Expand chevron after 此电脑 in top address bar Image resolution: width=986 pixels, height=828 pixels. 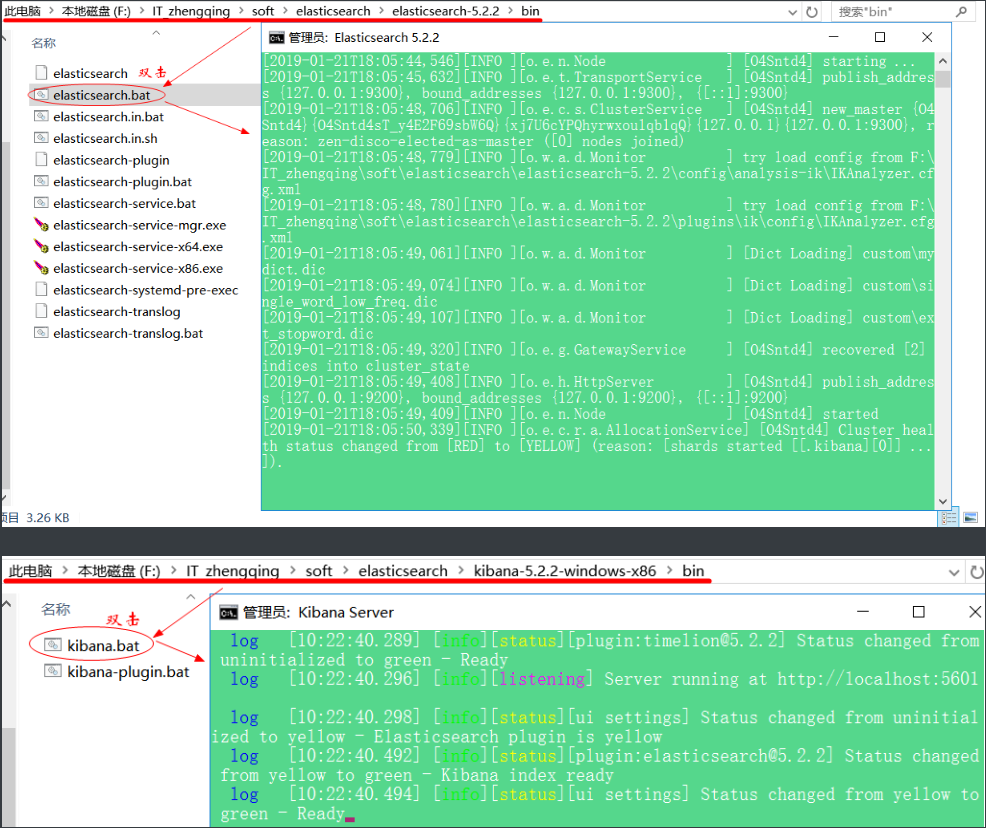coord(51,11)
